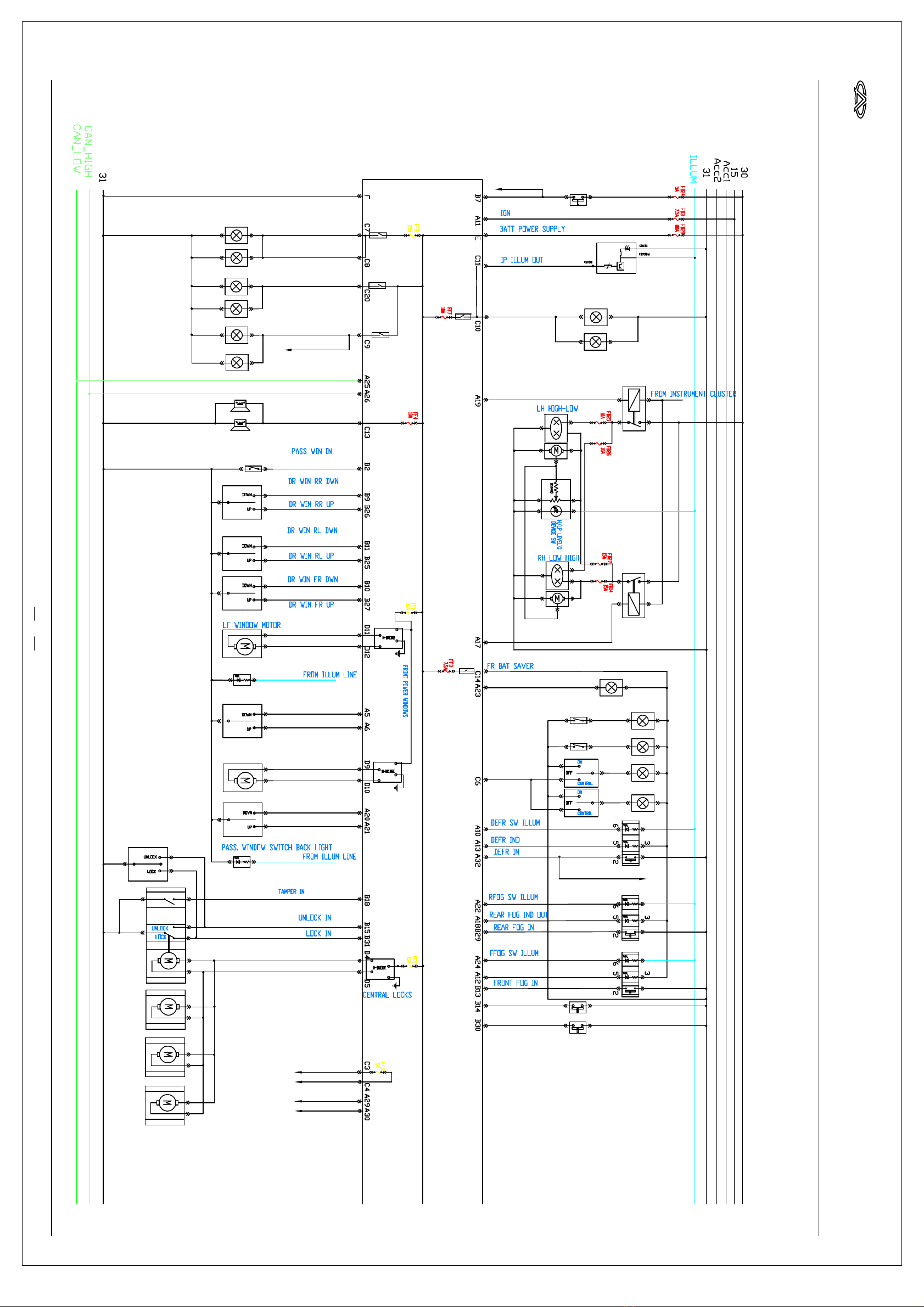Click the Chery logo in the corner
This screenshot has height=1307, width=924.
click(860, 99)
